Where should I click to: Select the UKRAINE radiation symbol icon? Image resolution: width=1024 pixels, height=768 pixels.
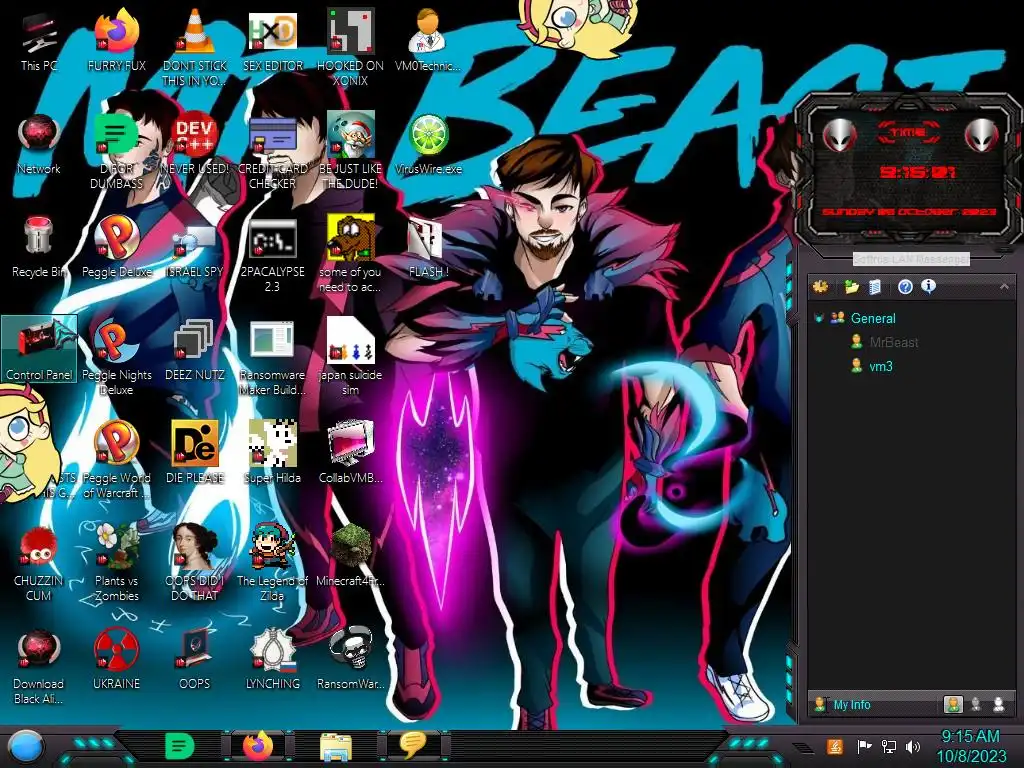point(116,658)
